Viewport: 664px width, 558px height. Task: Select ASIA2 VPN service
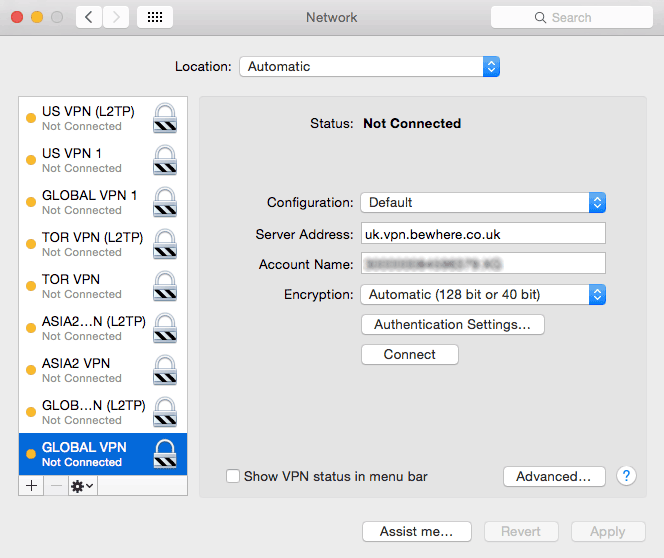(x=103, y=370)
